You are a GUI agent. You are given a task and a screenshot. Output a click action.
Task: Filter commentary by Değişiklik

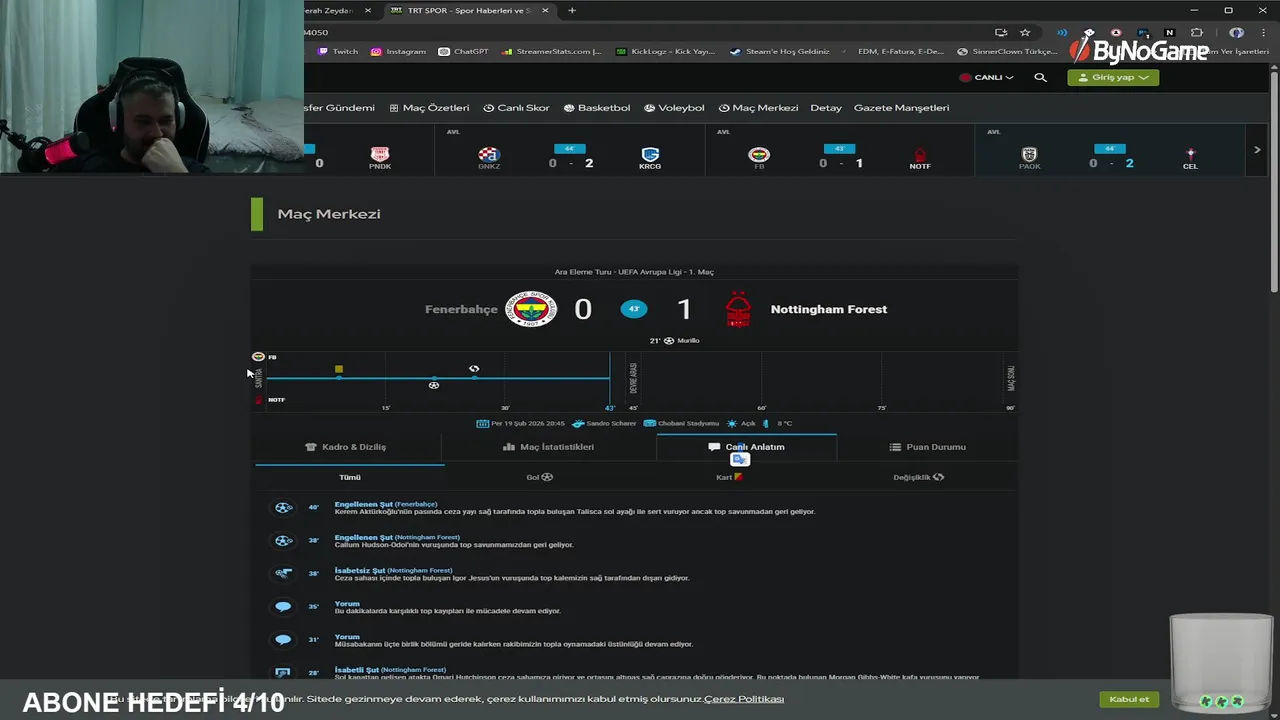918,477
